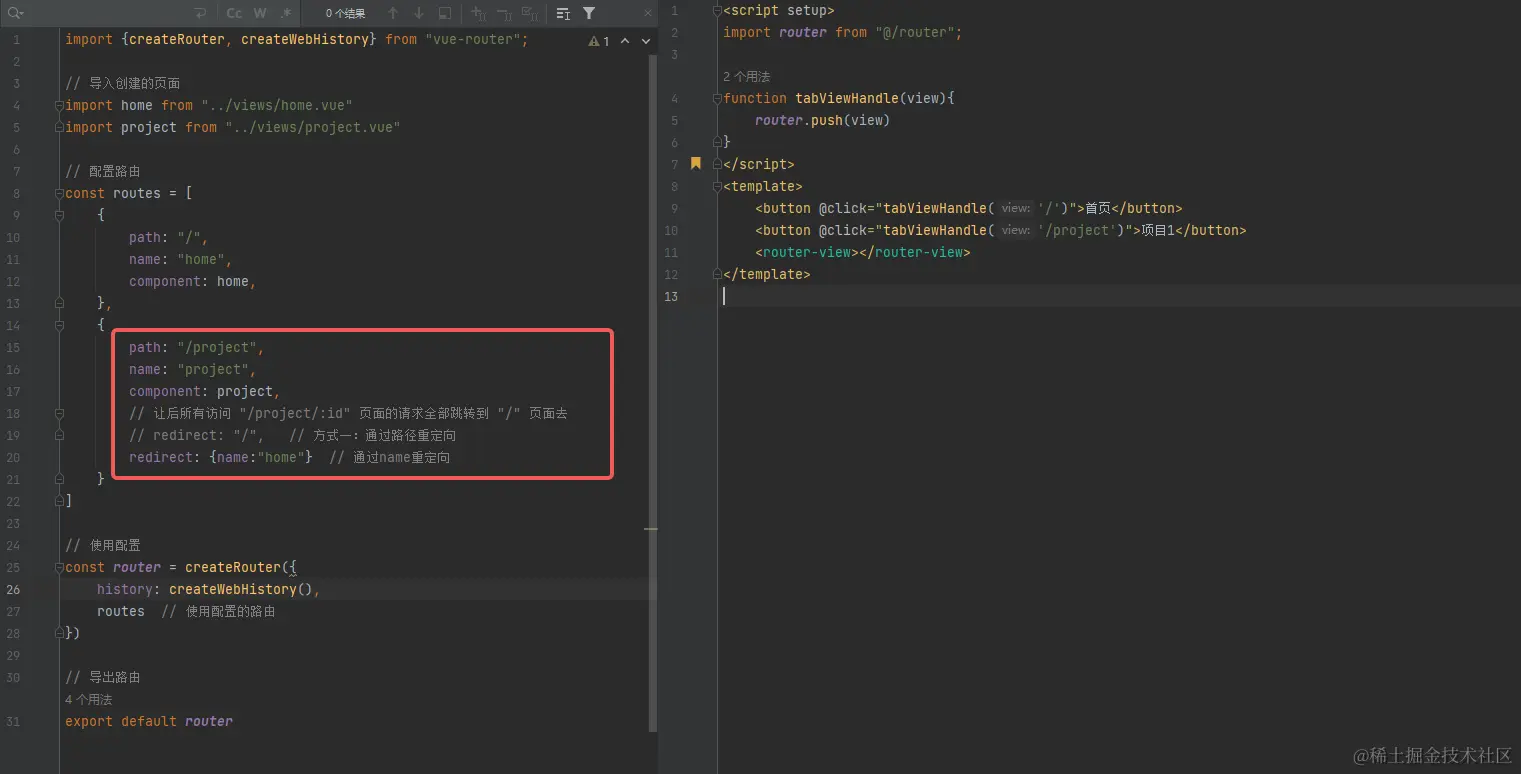Click 'export default router' keyword line
The image size is (1521, 774).
click(149, 721)
